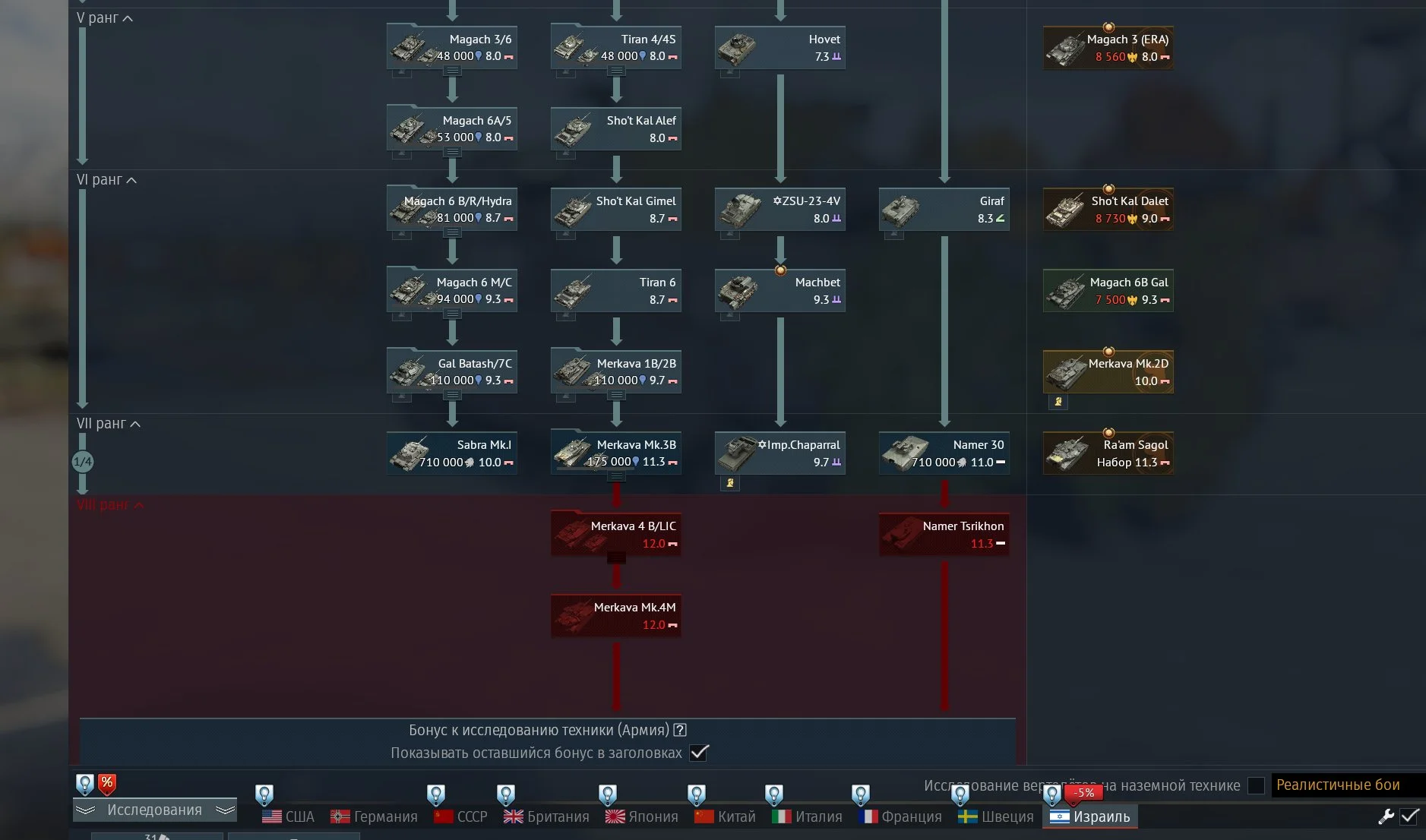This screenshot has height=840, width=1426.
Task: Switch to the Германия nation tab
Action: 375,816
